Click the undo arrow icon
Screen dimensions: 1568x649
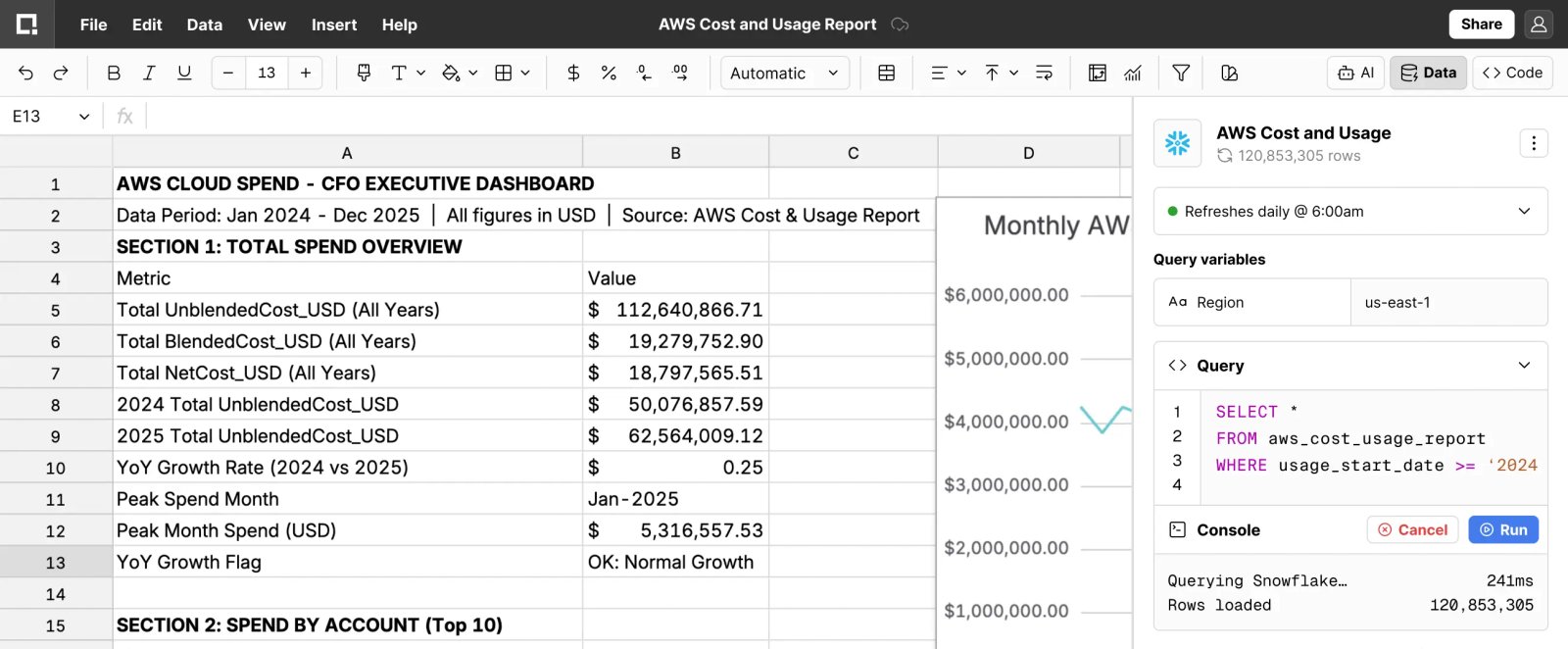(26, 73)
